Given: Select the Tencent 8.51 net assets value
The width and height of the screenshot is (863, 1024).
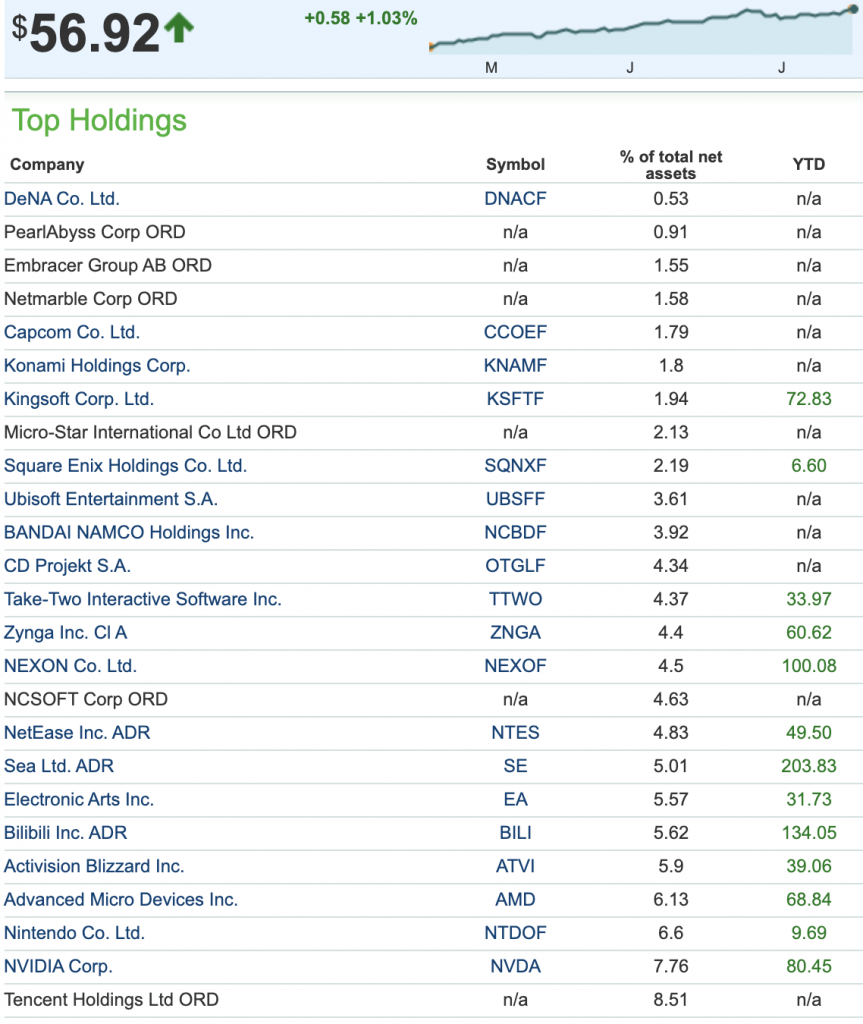Looking at the screenshot, I should [671, 999].
